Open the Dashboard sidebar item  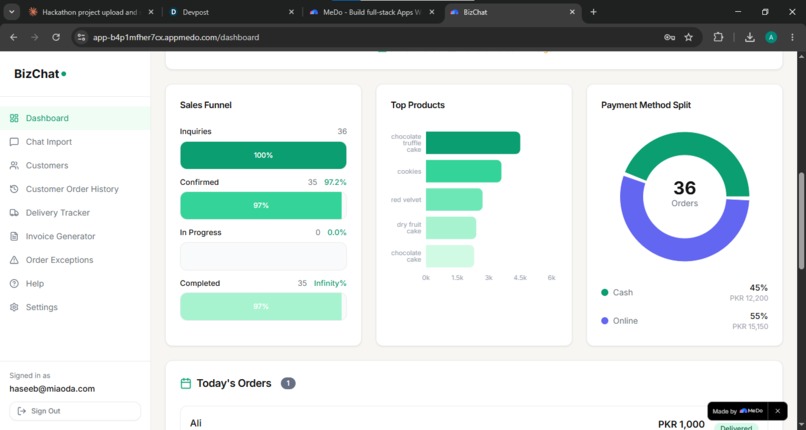pos(75,118)
